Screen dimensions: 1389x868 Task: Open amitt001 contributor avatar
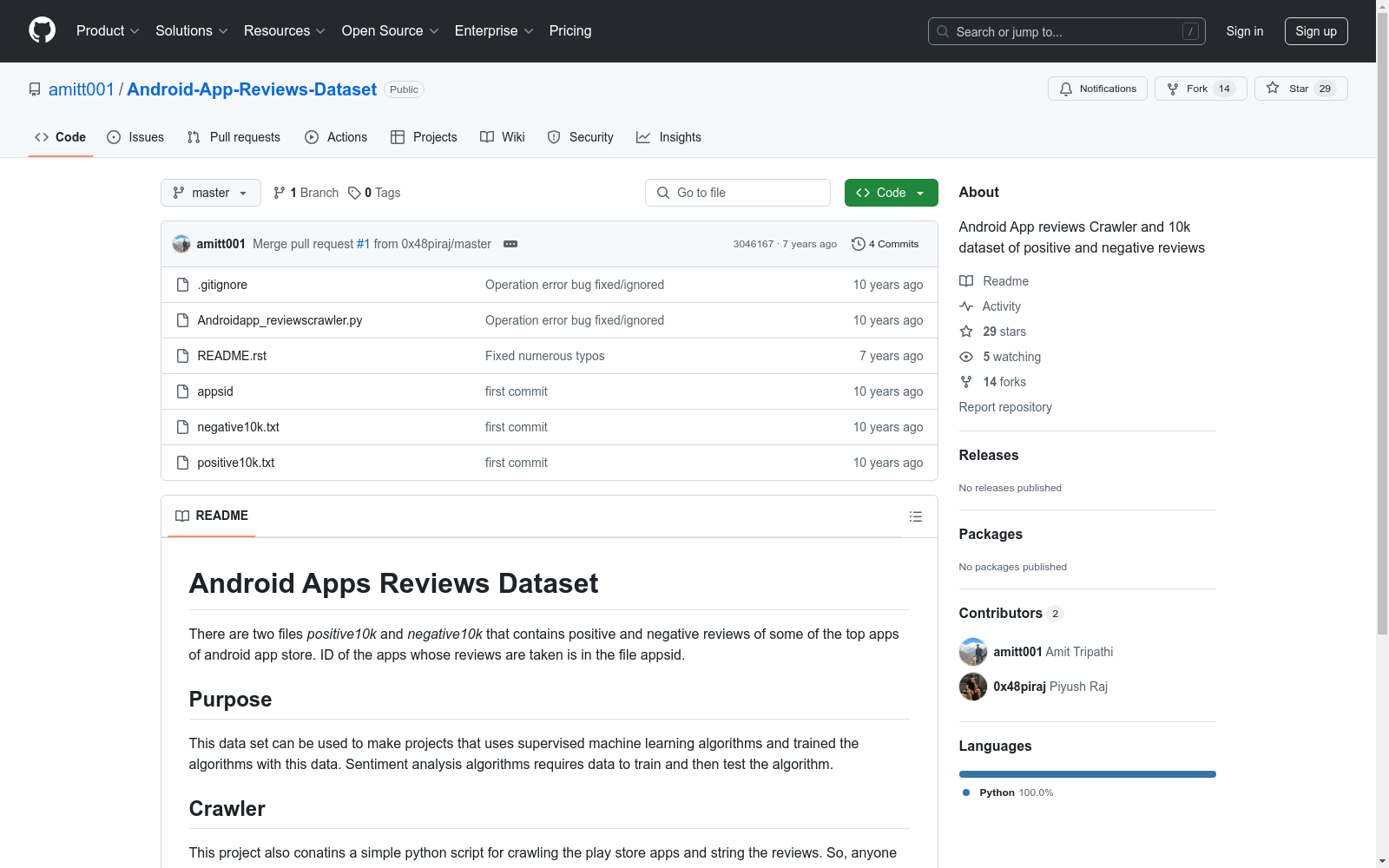[x=973, y=652]
